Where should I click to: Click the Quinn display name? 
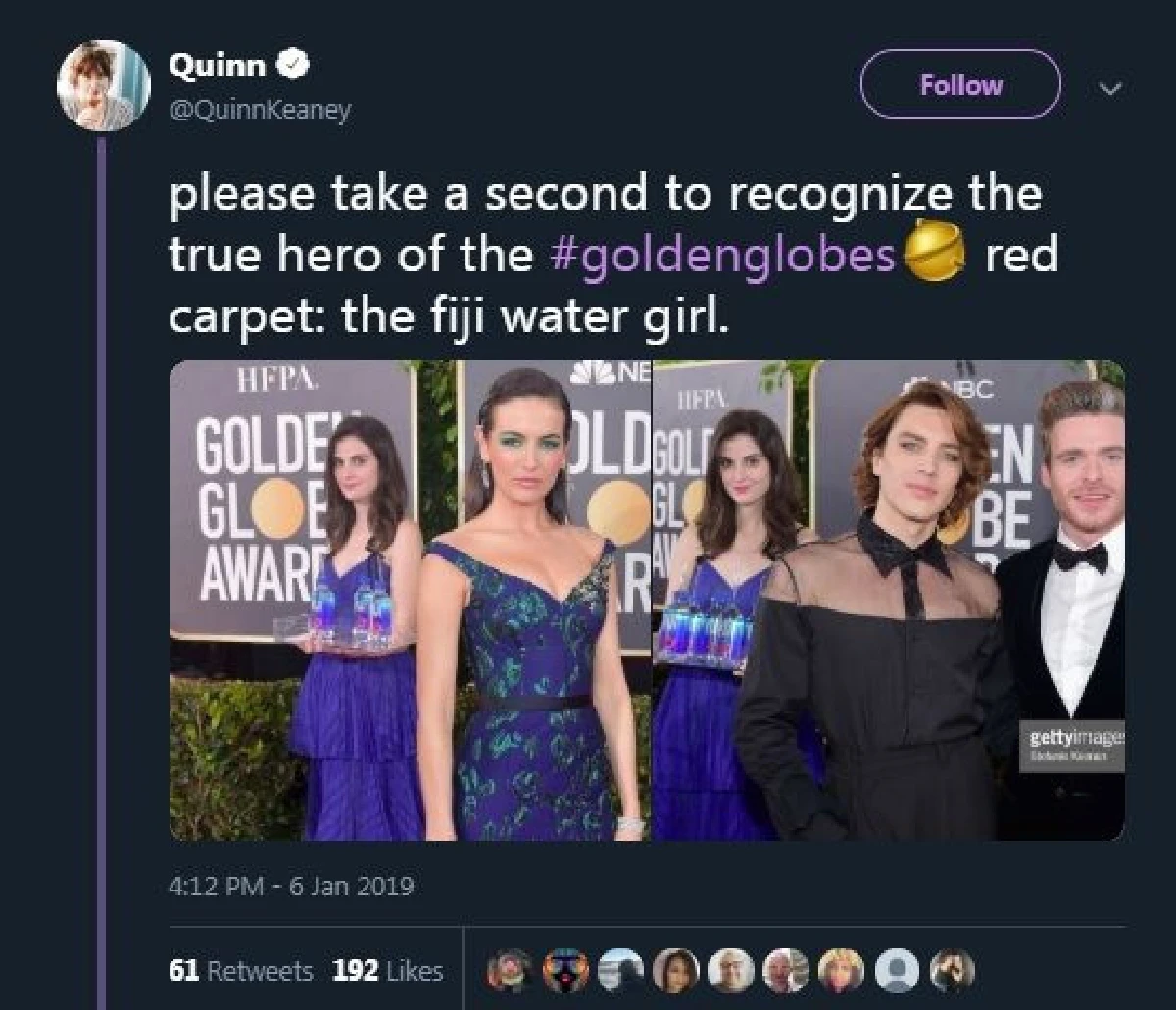(218, 66)
